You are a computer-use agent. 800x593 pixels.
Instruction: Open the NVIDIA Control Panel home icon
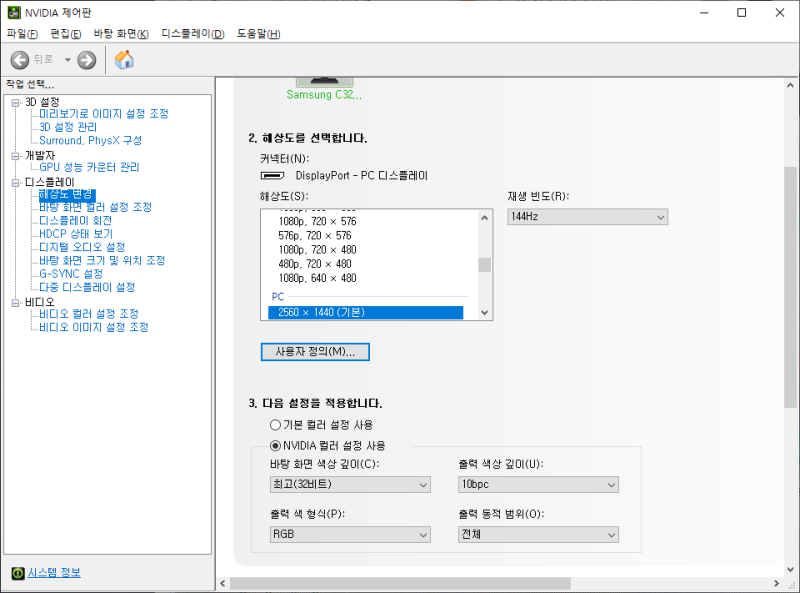tap(125, 59)
